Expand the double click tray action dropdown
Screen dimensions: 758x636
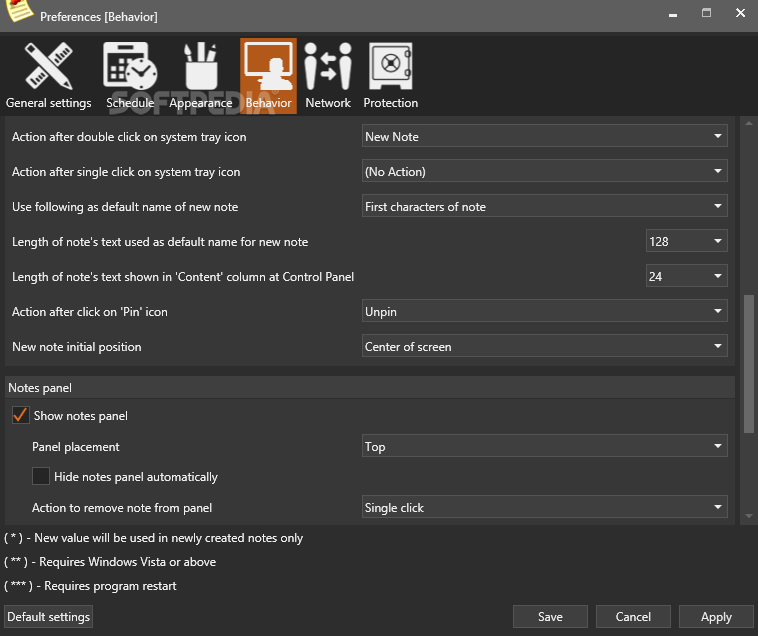544,136
